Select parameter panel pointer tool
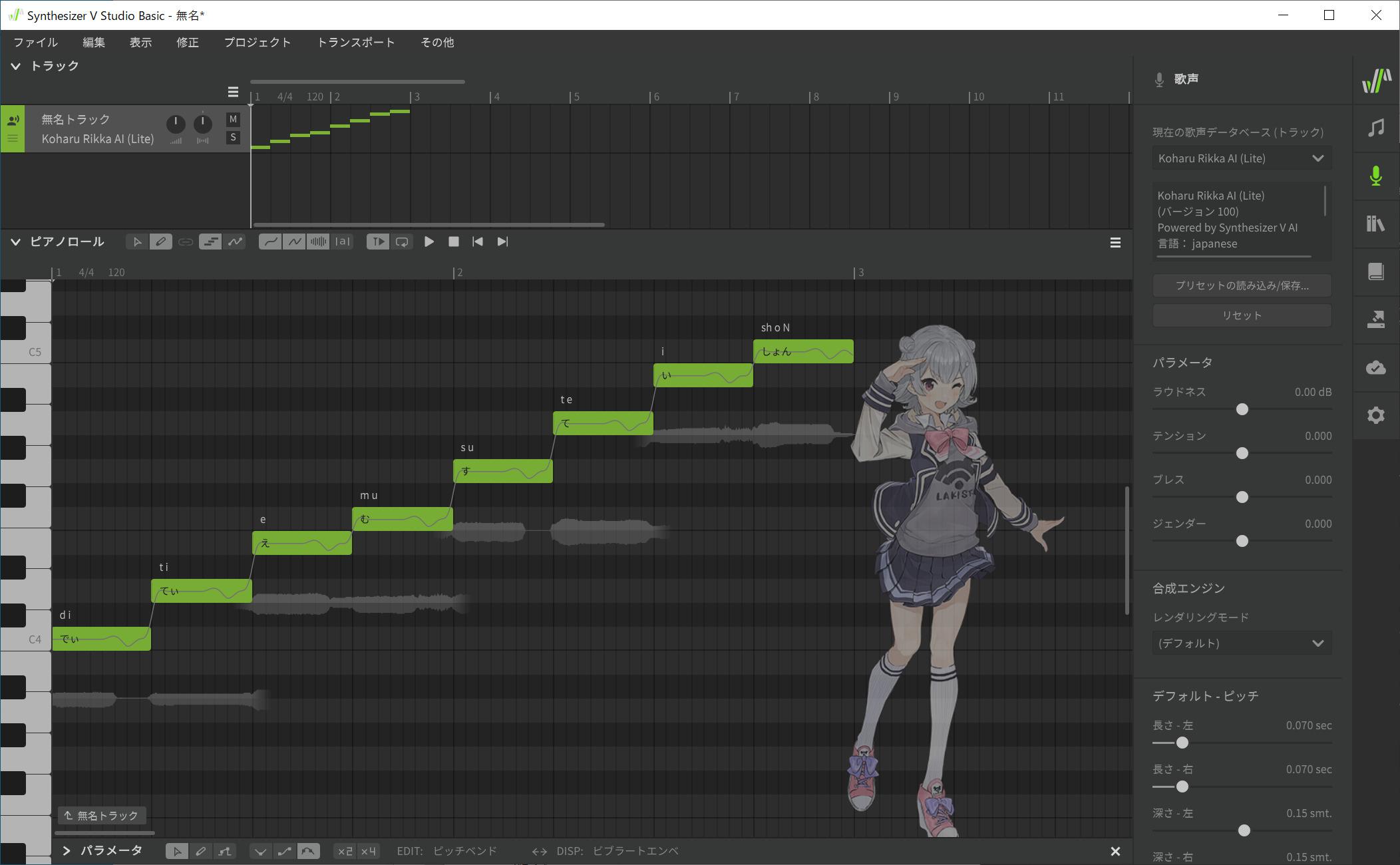 177,851
